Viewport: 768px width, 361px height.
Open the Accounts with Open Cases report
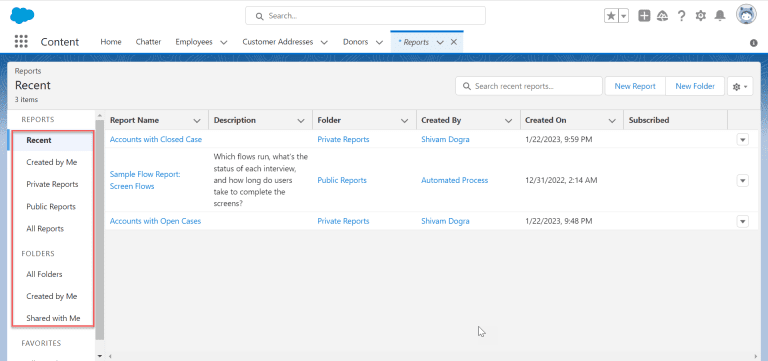pos(155,221)
